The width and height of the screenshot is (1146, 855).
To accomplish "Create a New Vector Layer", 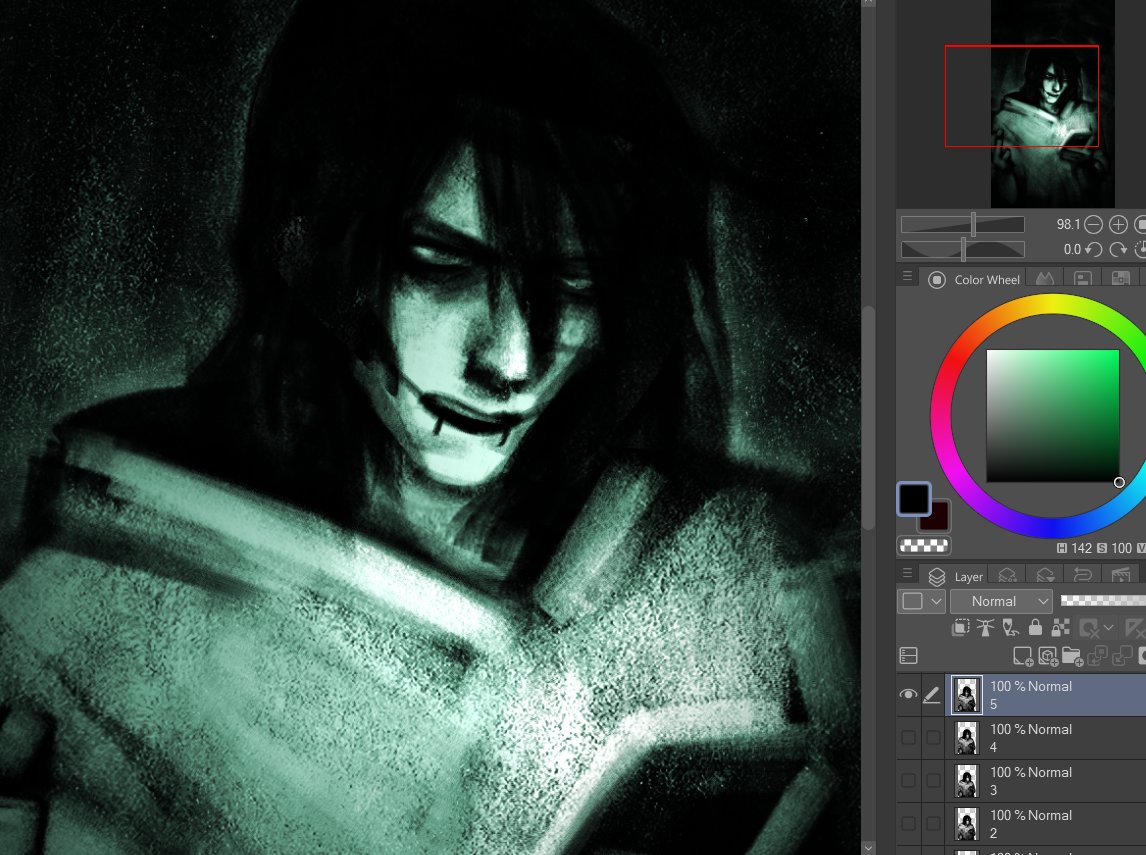I will (x=1047, y=656).
